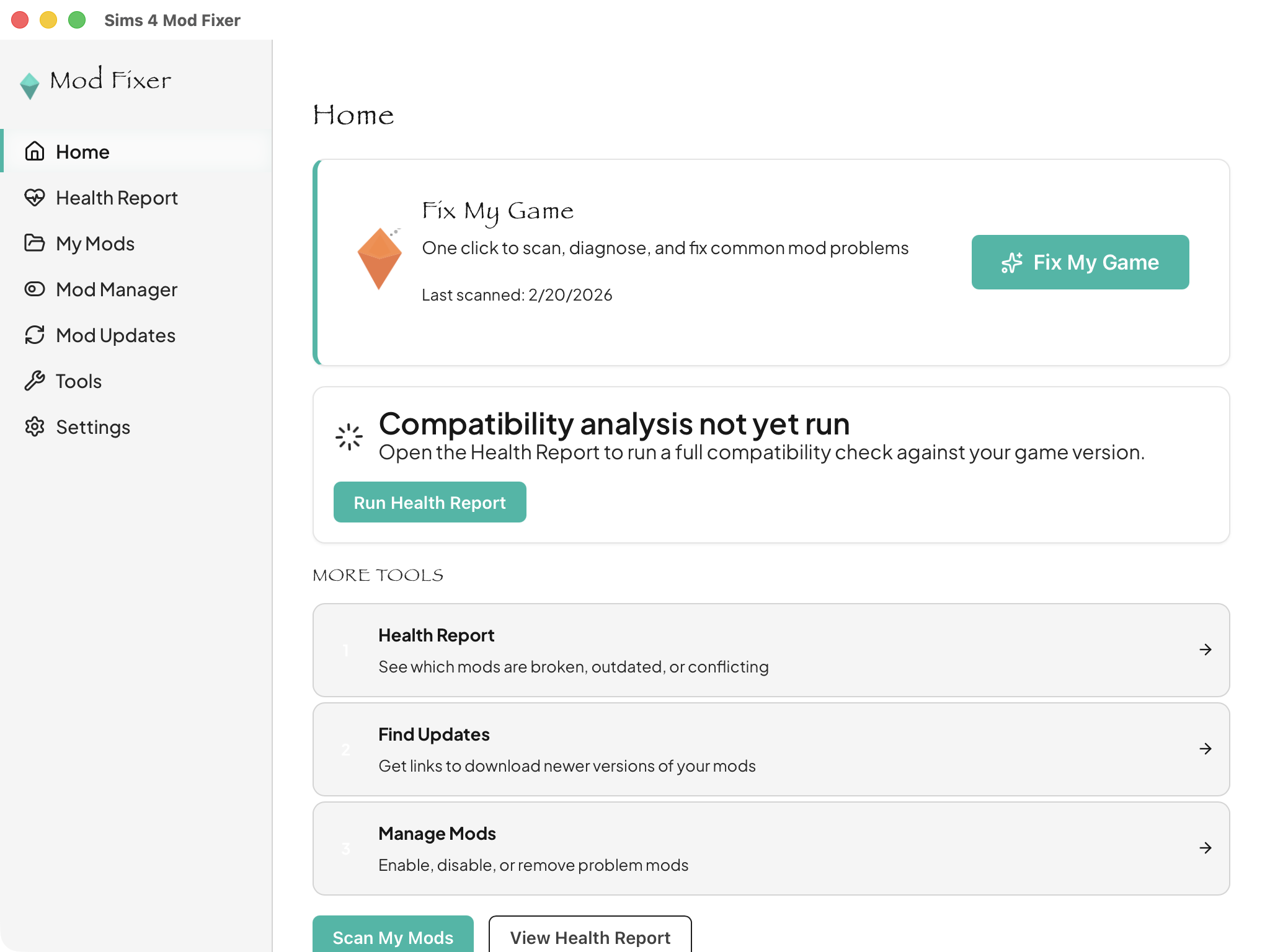1270x952 pixels.
Task: Click the green macOS fullscreen button
Action: pyautogui.click(x=77, y=20)
